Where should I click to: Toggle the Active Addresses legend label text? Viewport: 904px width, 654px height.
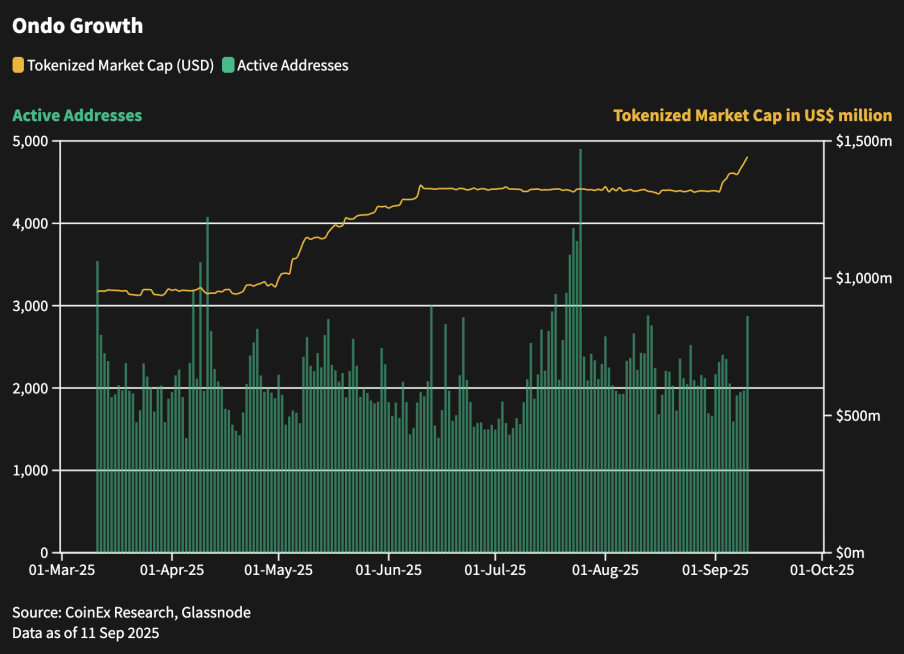pyautogui.click(x=292, y=65)
